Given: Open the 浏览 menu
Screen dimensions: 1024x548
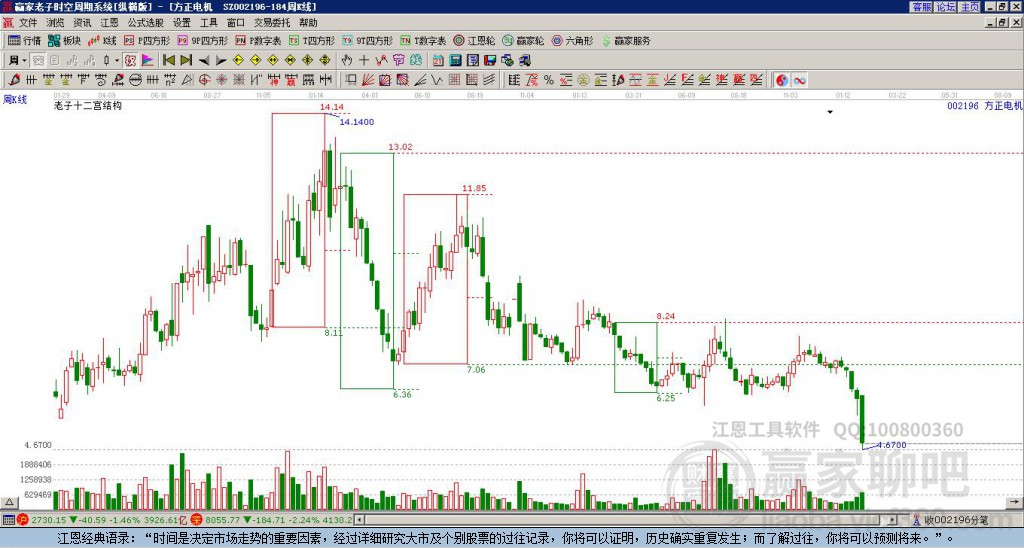Looking at the screenshot, I should (55, 23).
